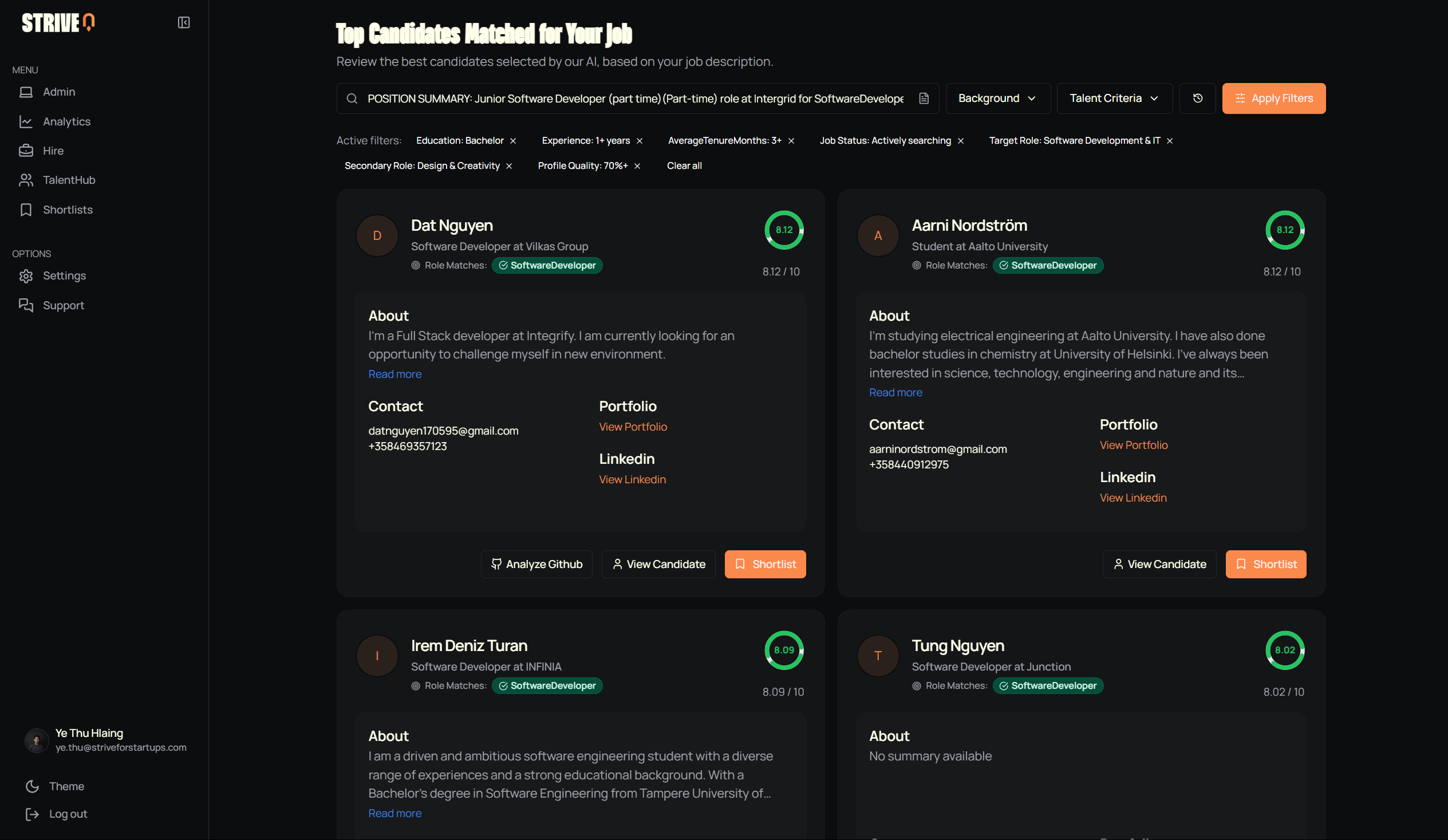
Task: Click the history reset icon button
Action: 1197,99
